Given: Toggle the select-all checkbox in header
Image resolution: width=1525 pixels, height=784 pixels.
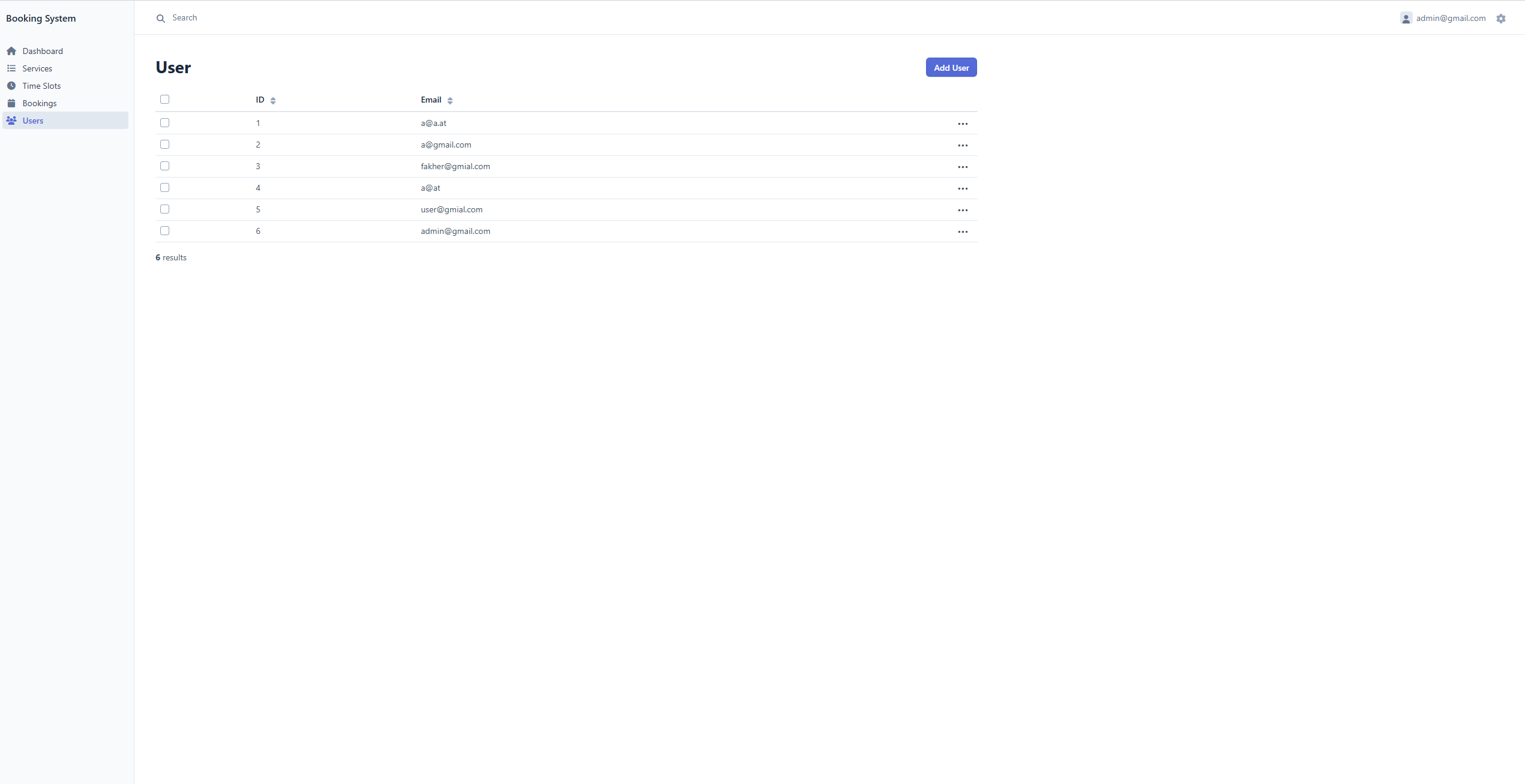Looking at the screenshot, I should [165, 100].
